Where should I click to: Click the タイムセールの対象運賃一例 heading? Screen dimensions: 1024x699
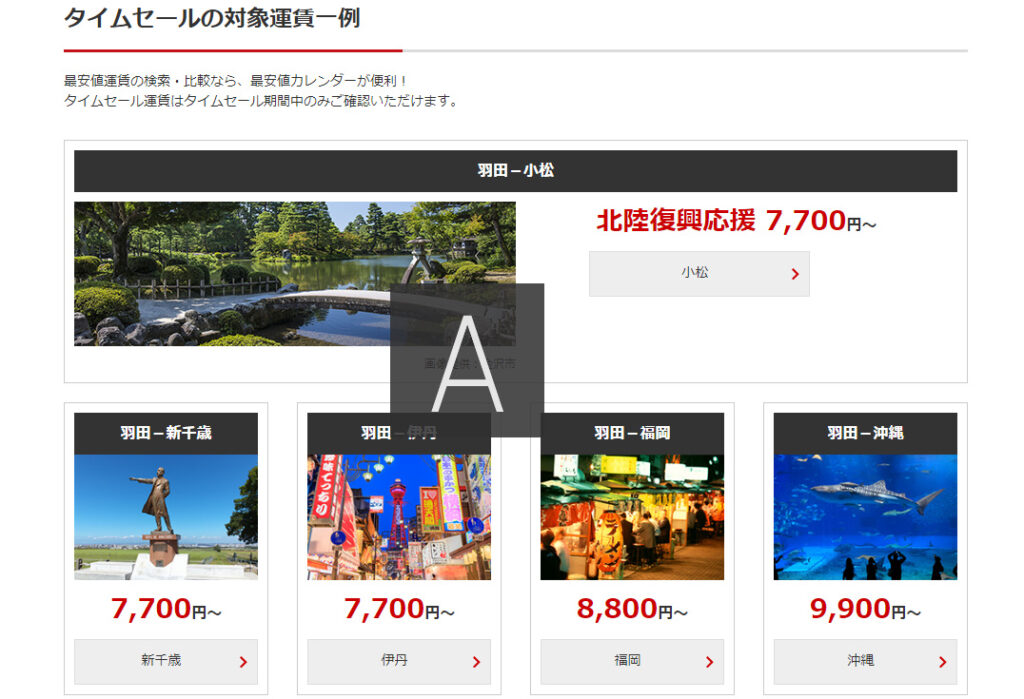[x=212, y=18]
